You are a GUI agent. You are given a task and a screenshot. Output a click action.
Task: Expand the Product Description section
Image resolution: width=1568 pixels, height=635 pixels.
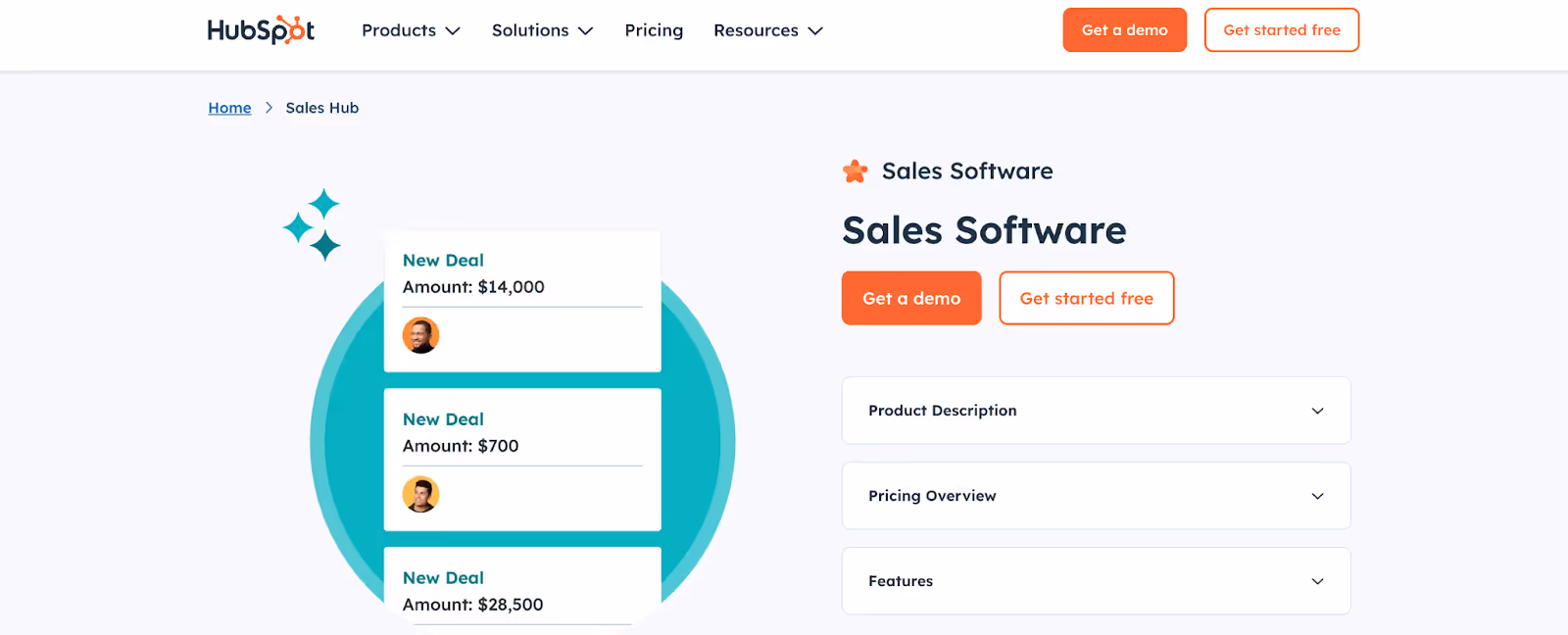coord(1096,411)
